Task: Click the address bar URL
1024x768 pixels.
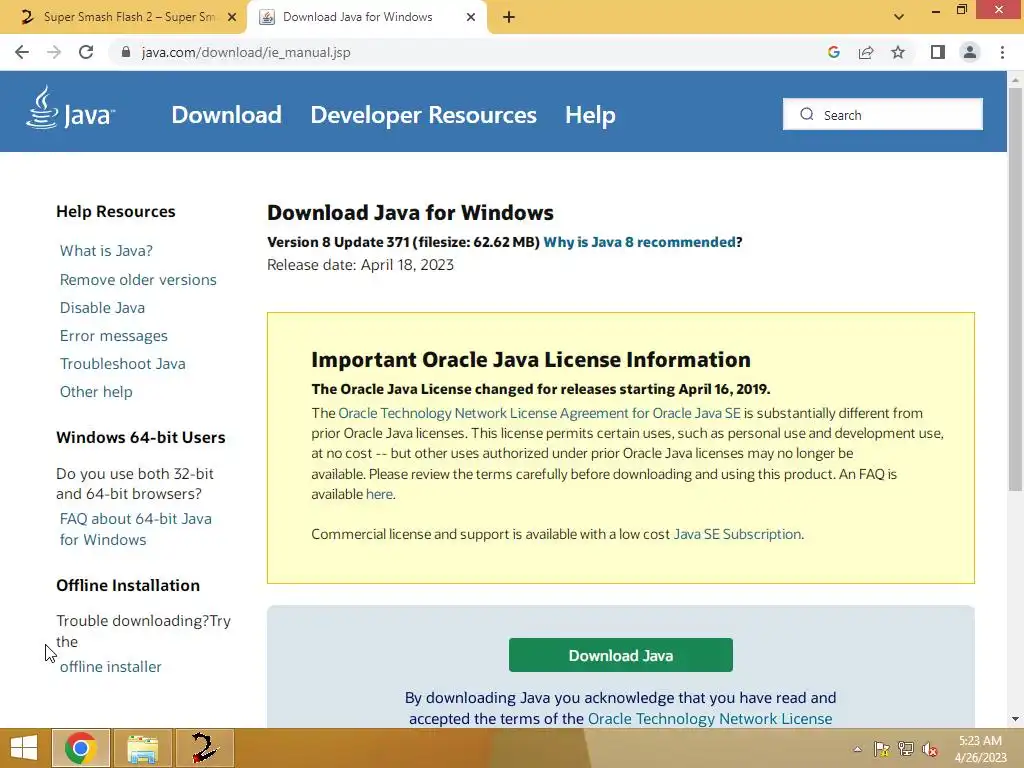Action: coord(246,52)
